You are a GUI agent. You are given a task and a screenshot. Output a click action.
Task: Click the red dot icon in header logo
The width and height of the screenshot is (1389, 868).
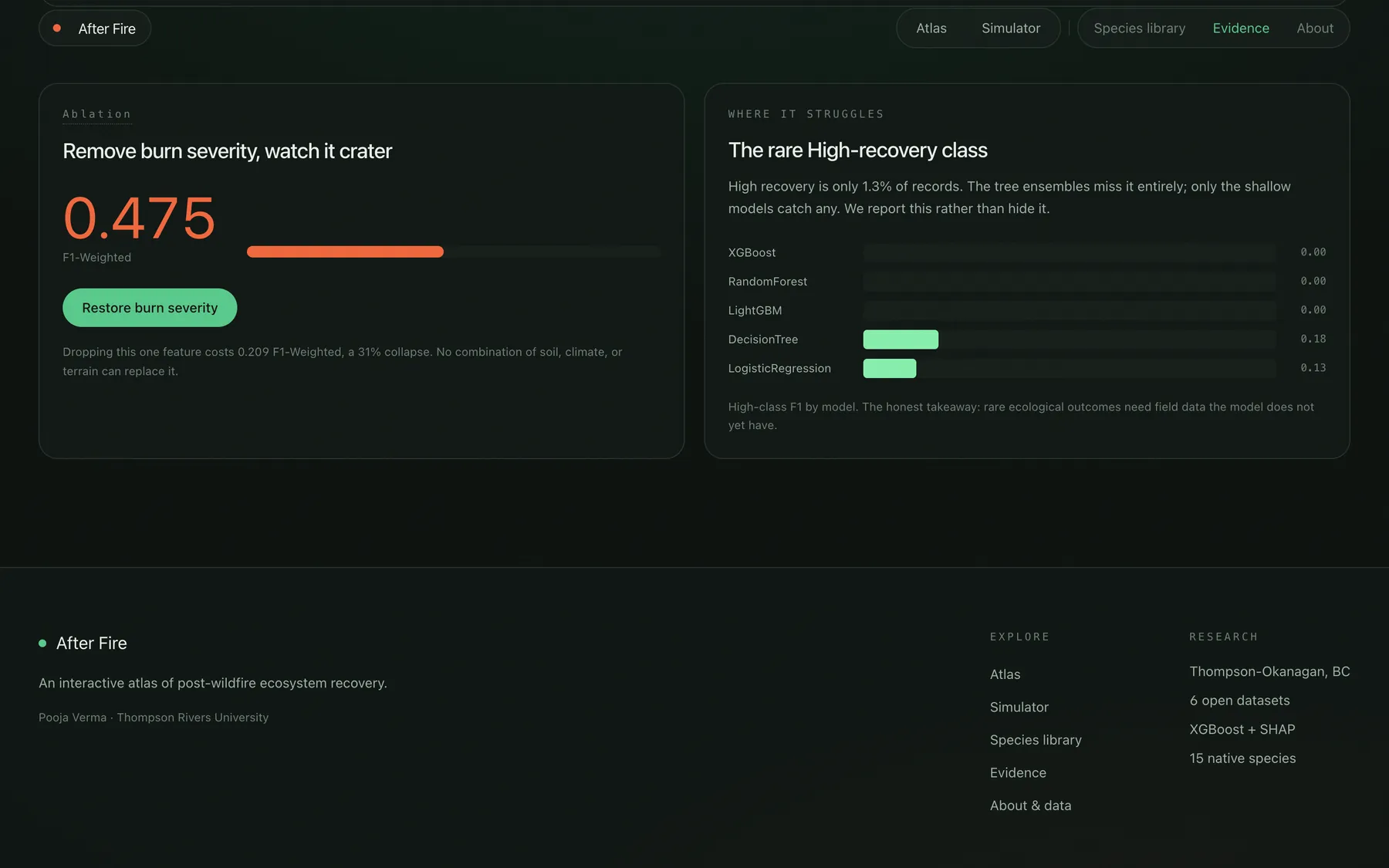pos(57,29)
